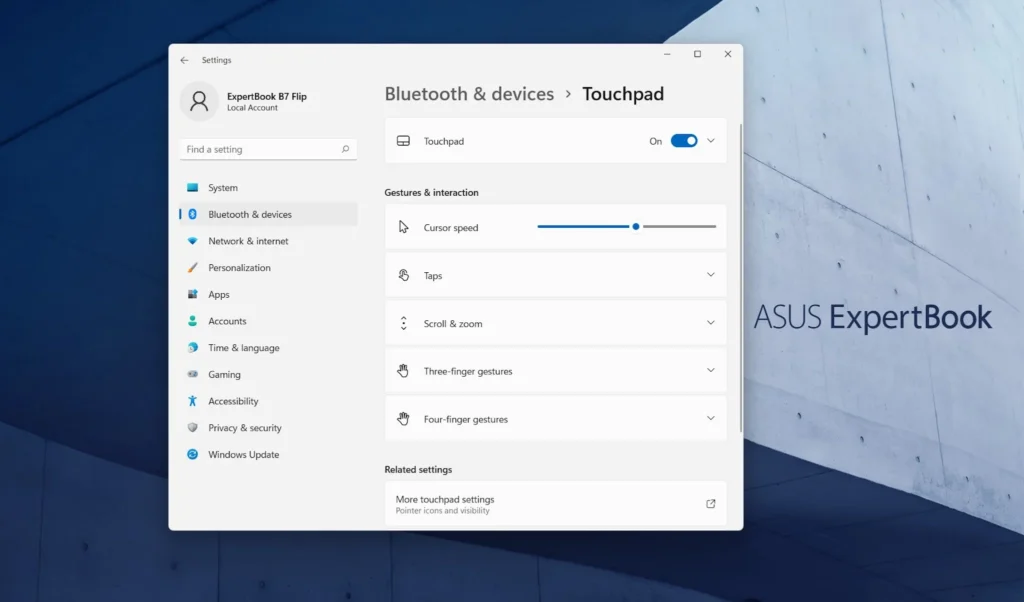This screenshot has height=602, width=1024.
Task: Expand Scroll & zoom chevron
Action: tap(711, 323)
